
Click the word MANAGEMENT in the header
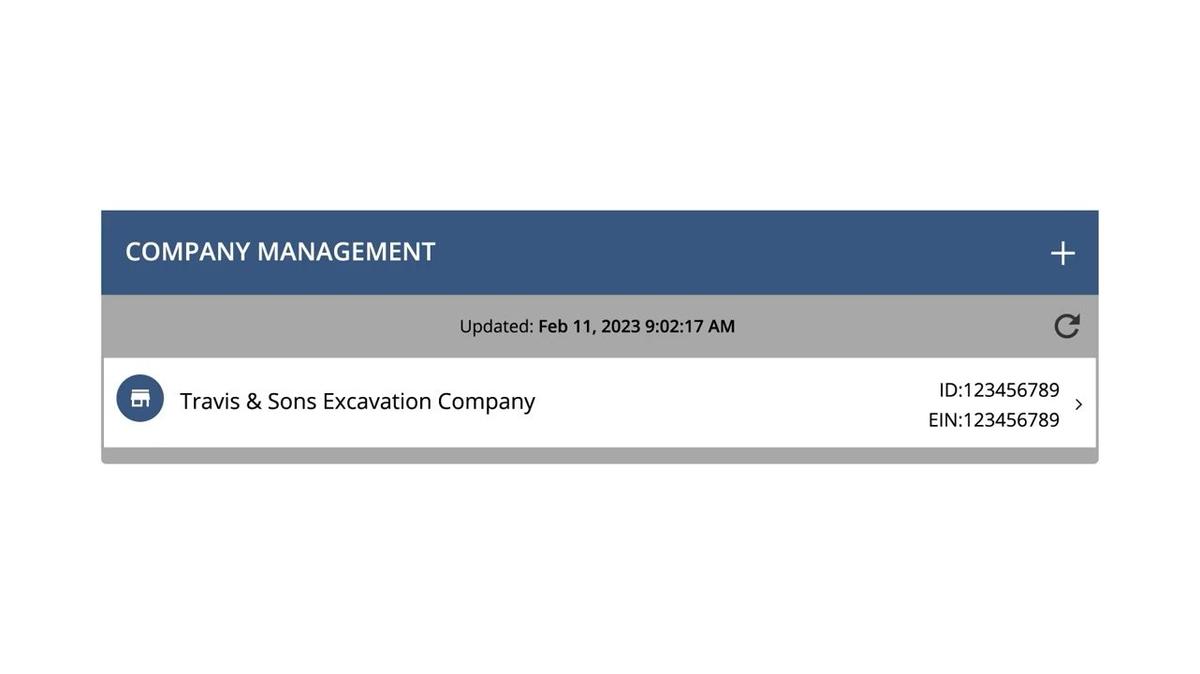(x=346, y=252)
